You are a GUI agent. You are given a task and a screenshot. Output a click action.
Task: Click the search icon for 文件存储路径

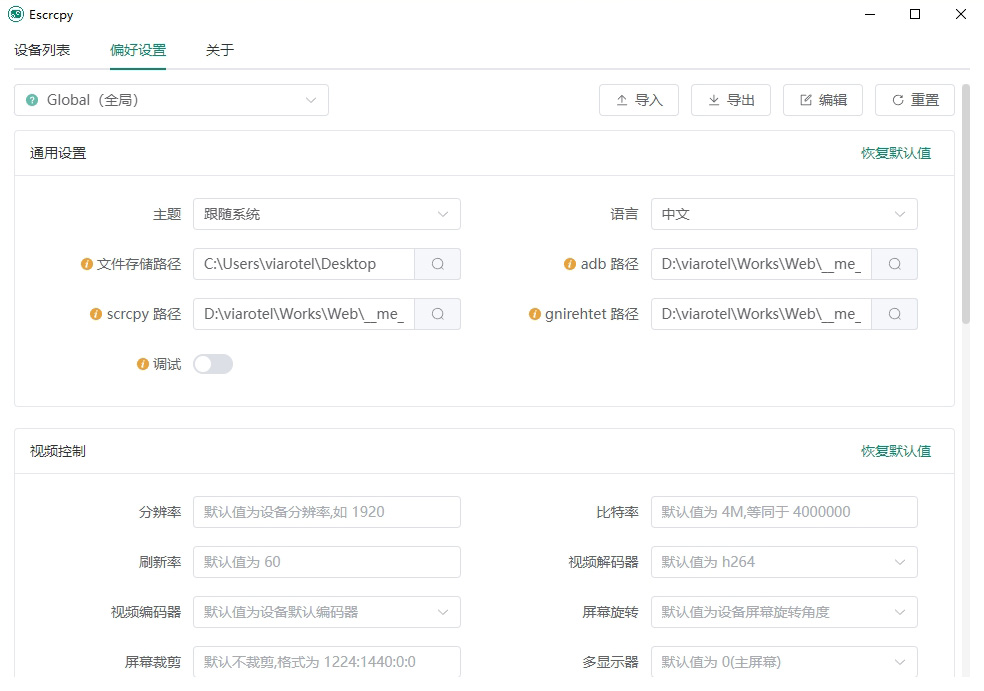pyautogui.click(x=437, y=264)
